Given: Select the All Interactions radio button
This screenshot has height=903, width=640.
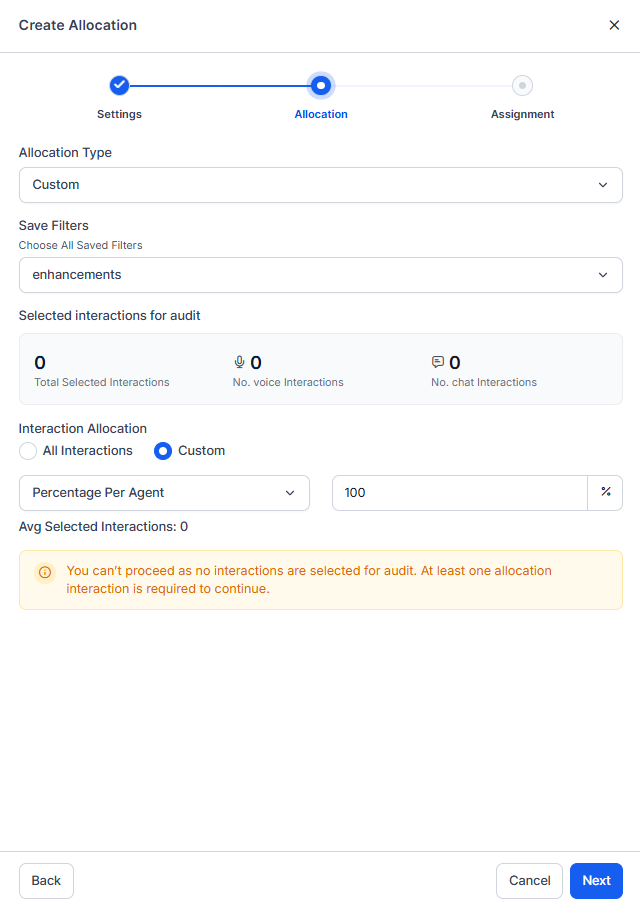Looking at the screenshot, I should pyautogui.click(x=28, y=451).
